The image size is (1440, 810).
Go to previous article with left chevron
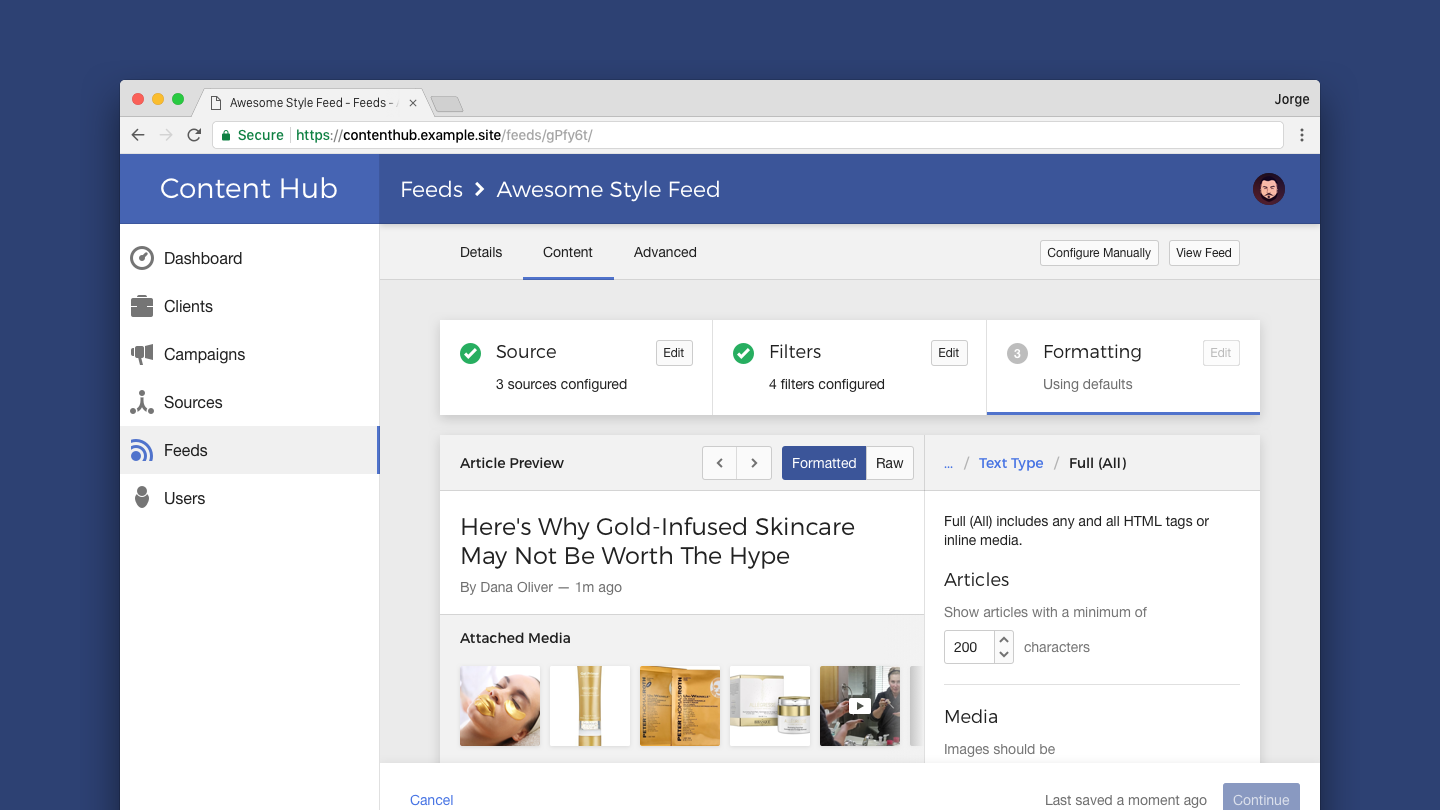tap(719, 463)
